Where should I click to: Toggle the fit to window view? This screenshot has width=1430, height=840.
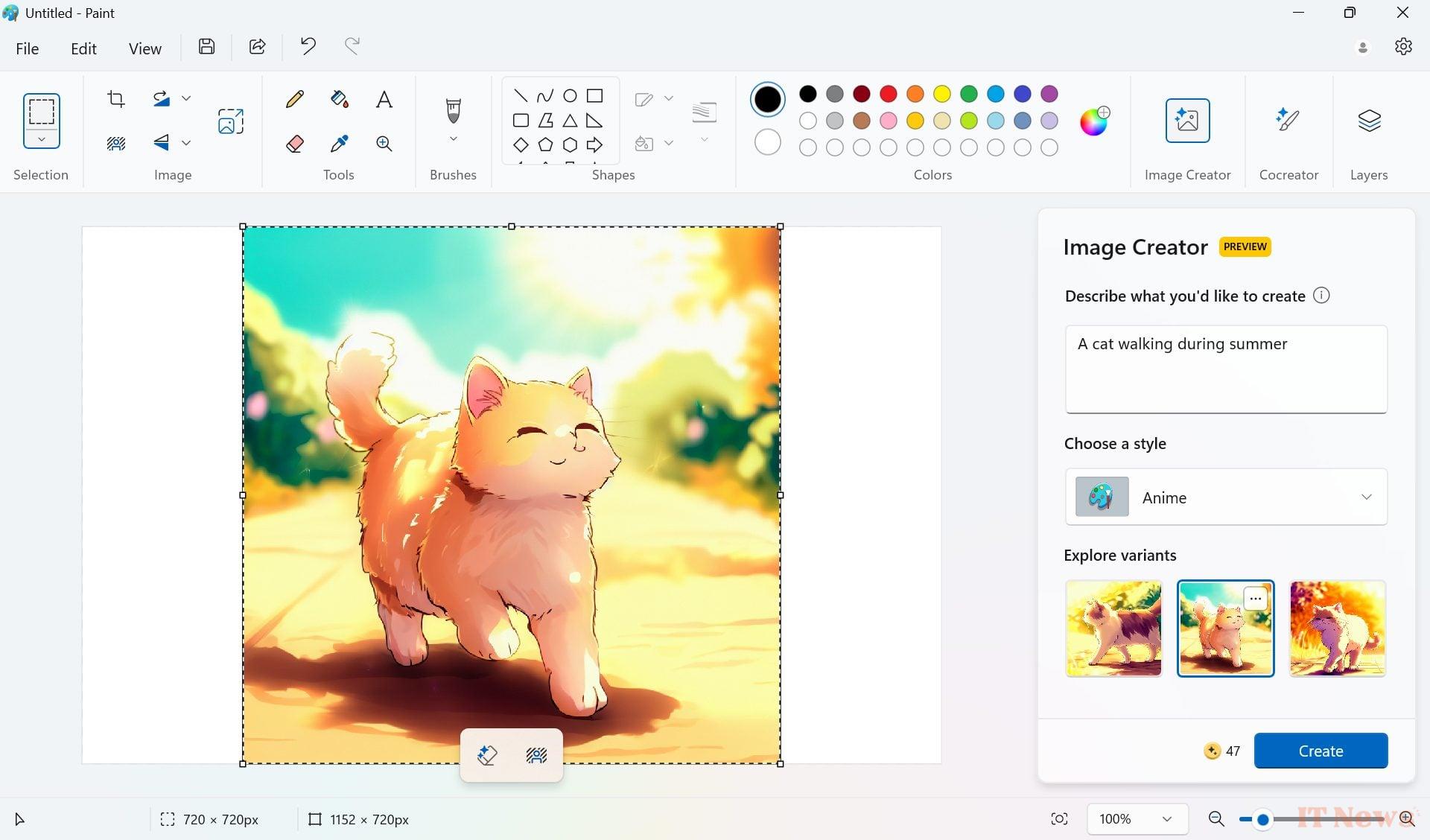[x=1059, y=819]
